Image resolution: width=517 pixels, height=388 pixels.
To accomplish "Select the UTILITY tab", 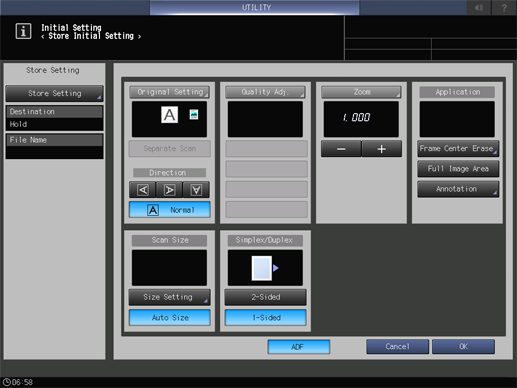I will [x=255, y=7].
